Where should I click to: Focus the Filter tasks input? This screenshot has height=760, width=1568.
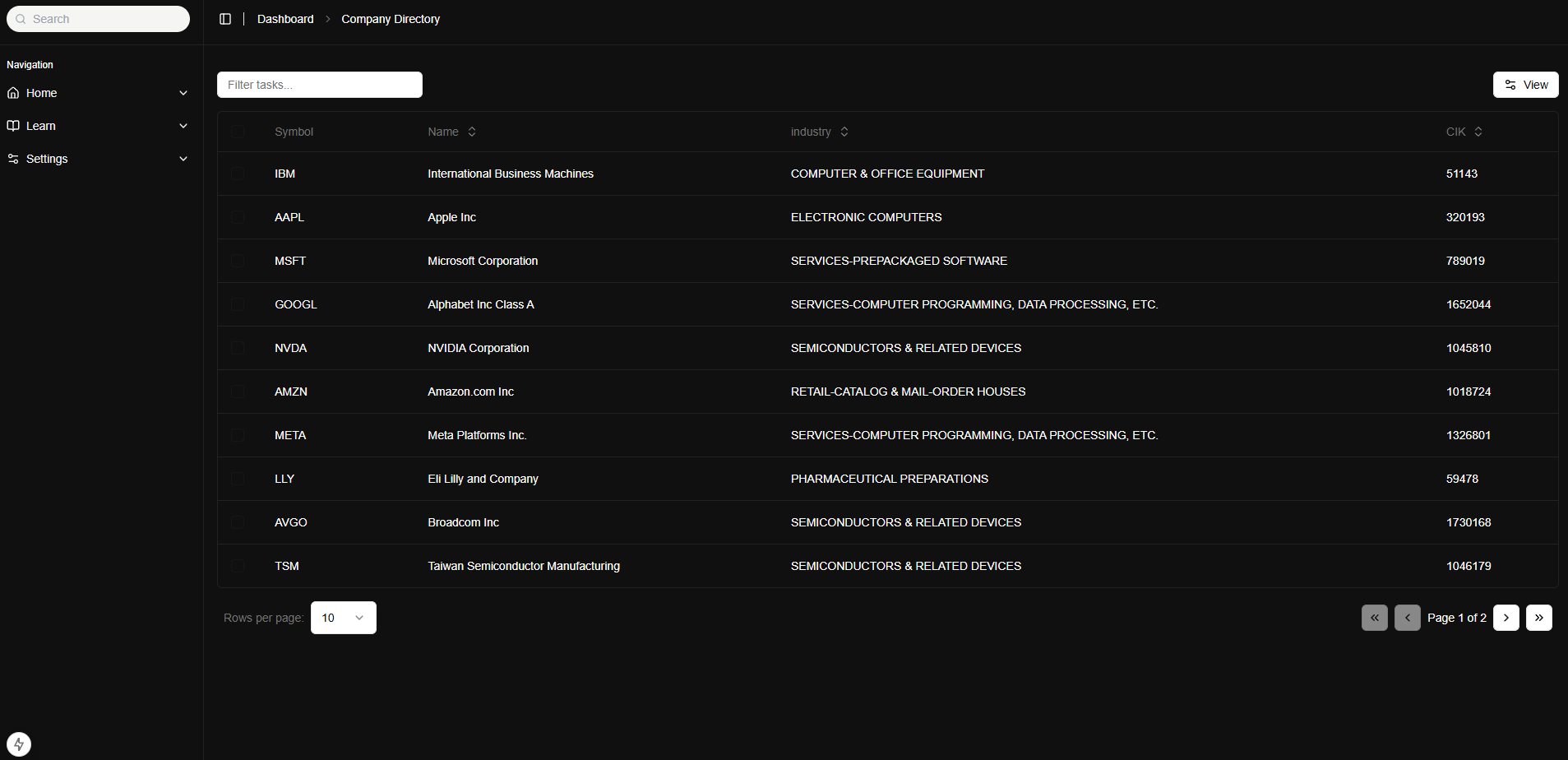tap(320, 85)
